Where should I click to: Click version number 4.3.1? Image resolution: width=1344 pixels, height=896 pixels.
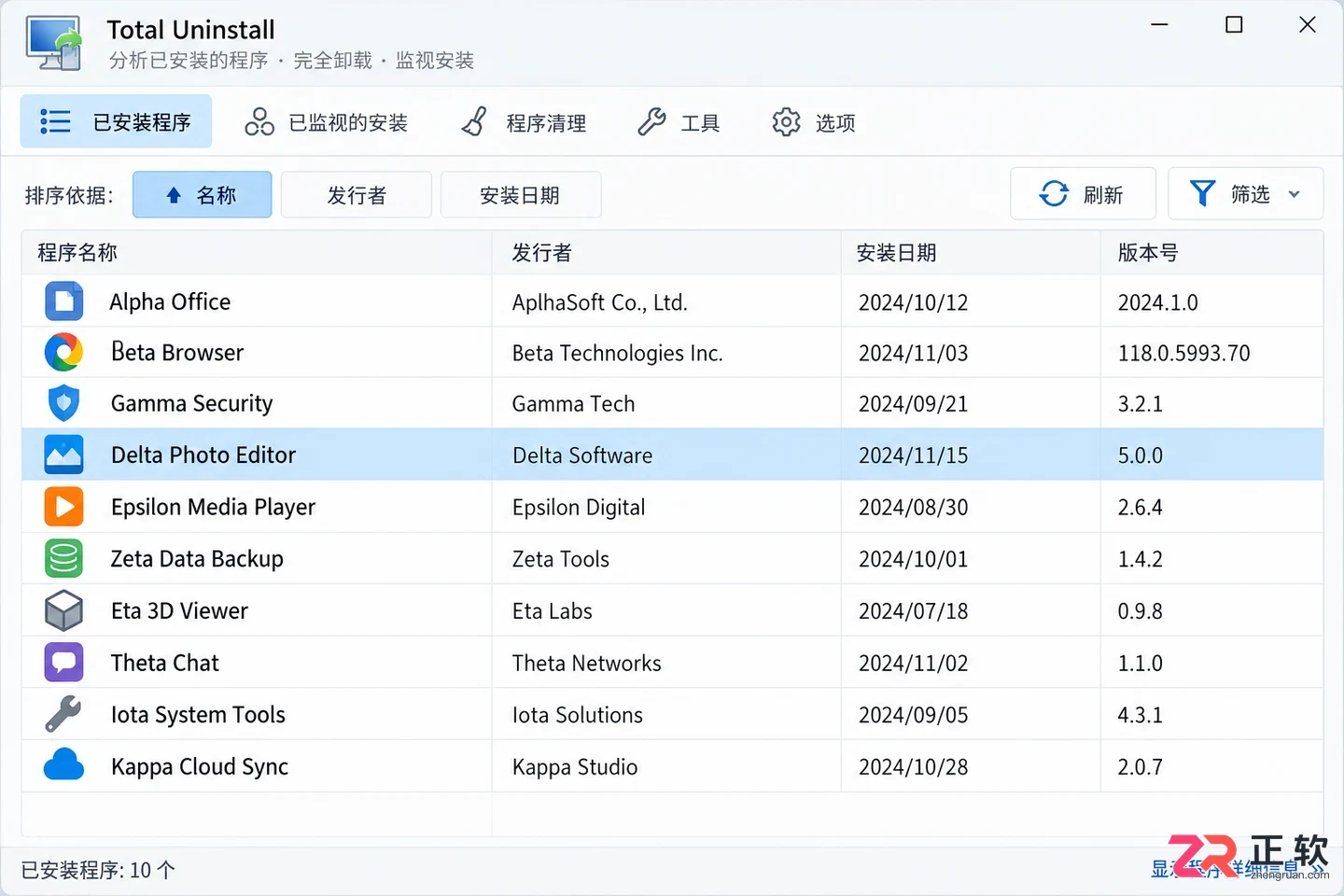tap(1140, 715)
